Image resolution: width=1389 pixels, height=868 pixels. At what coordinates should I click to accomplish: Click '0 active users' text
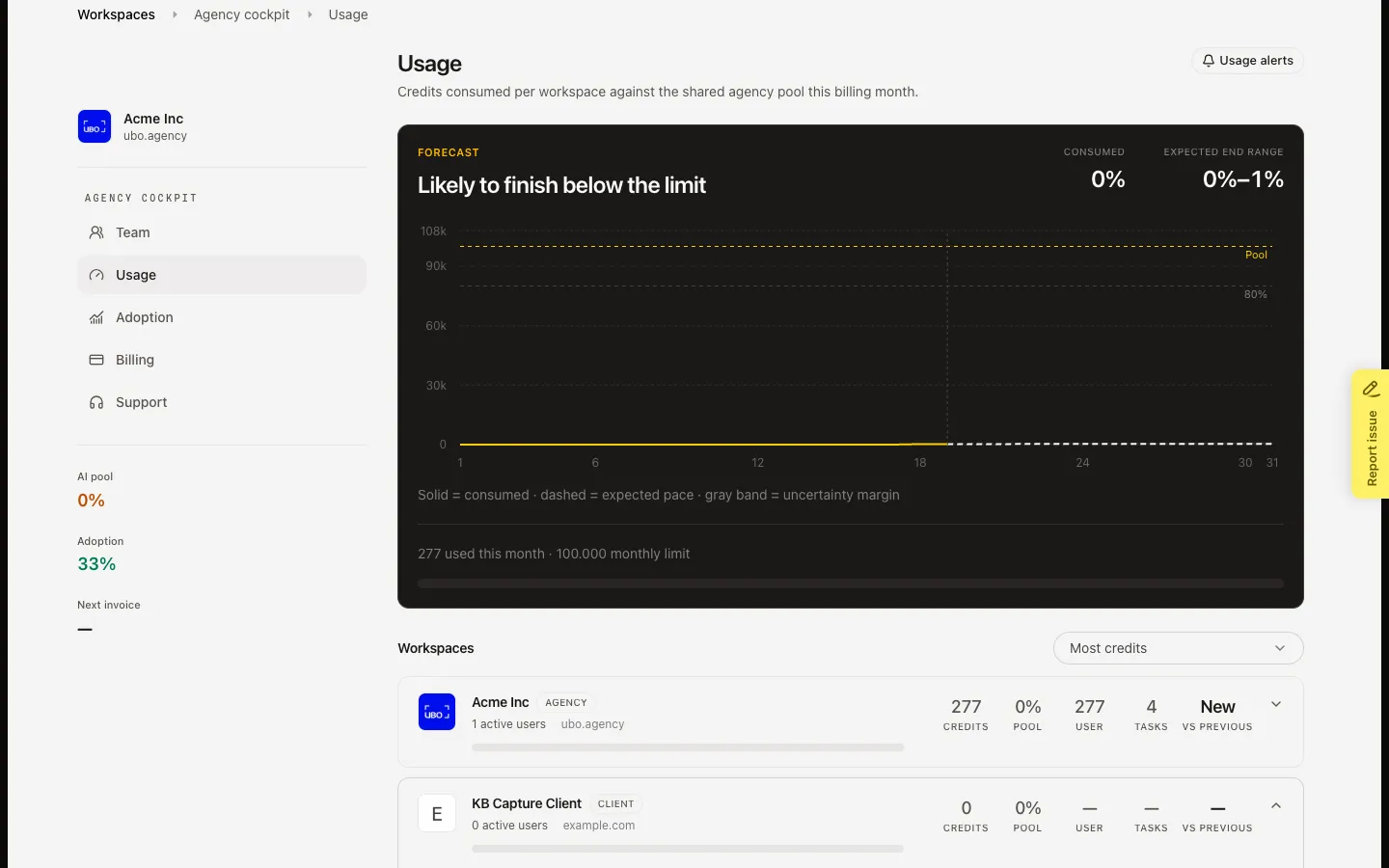509,826
